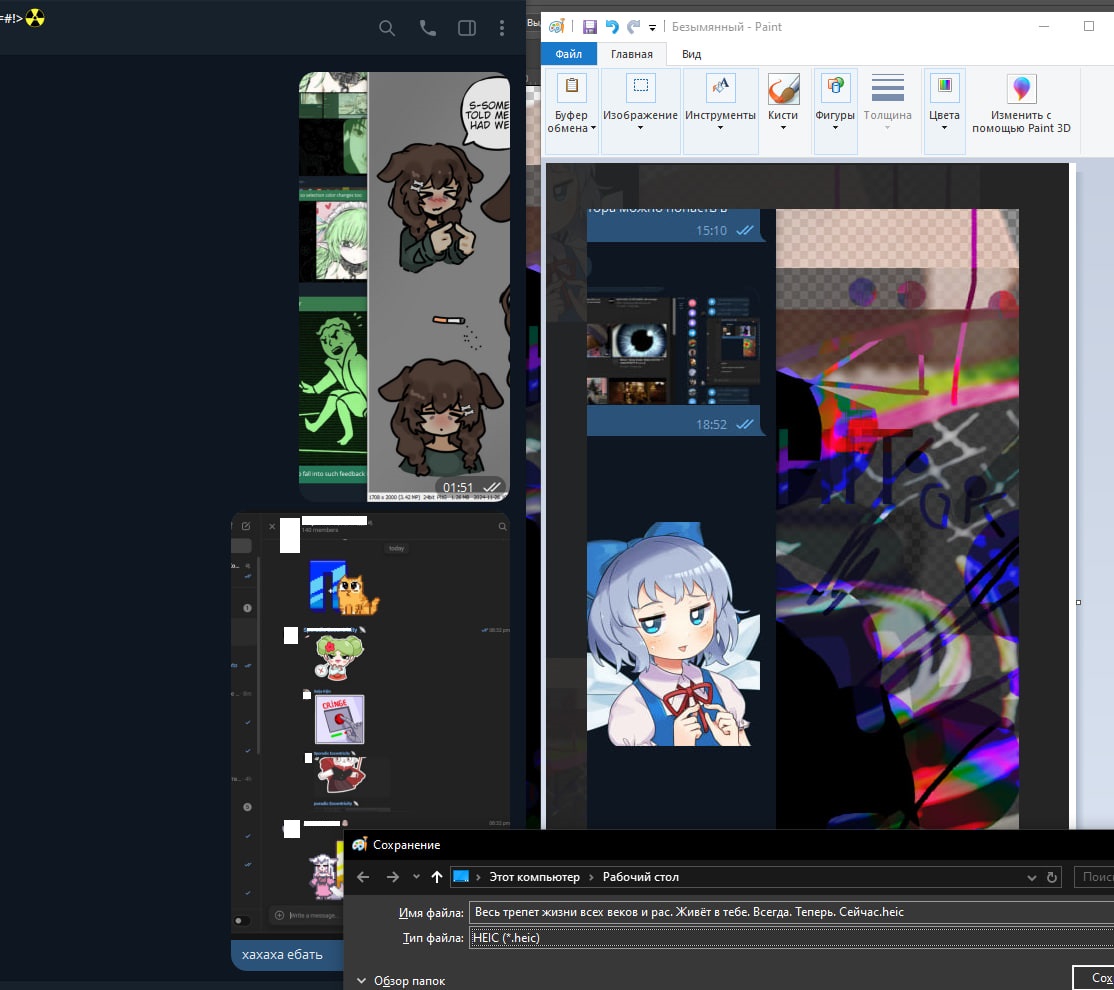Open the Файл menu in Paint

[569, 54]
